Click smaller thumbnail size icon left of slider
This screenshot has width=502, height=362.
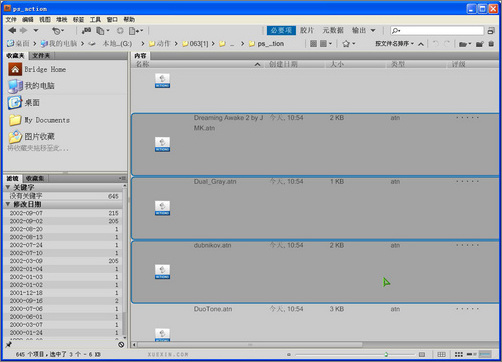(x=289, y=354)
